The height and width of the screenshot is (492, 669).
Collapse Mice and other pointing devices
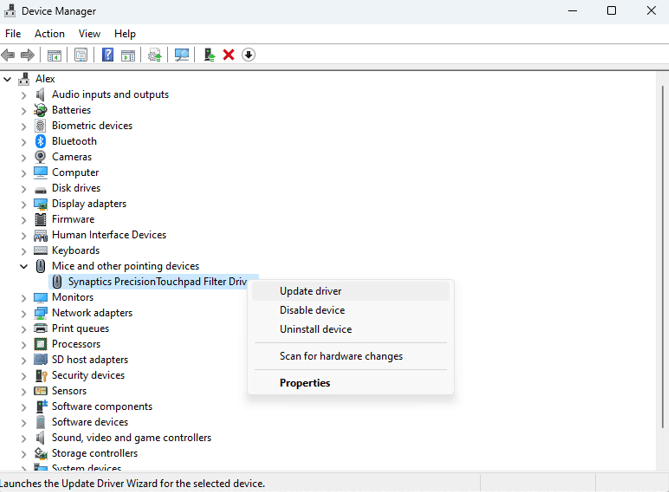tap(24, 267)
